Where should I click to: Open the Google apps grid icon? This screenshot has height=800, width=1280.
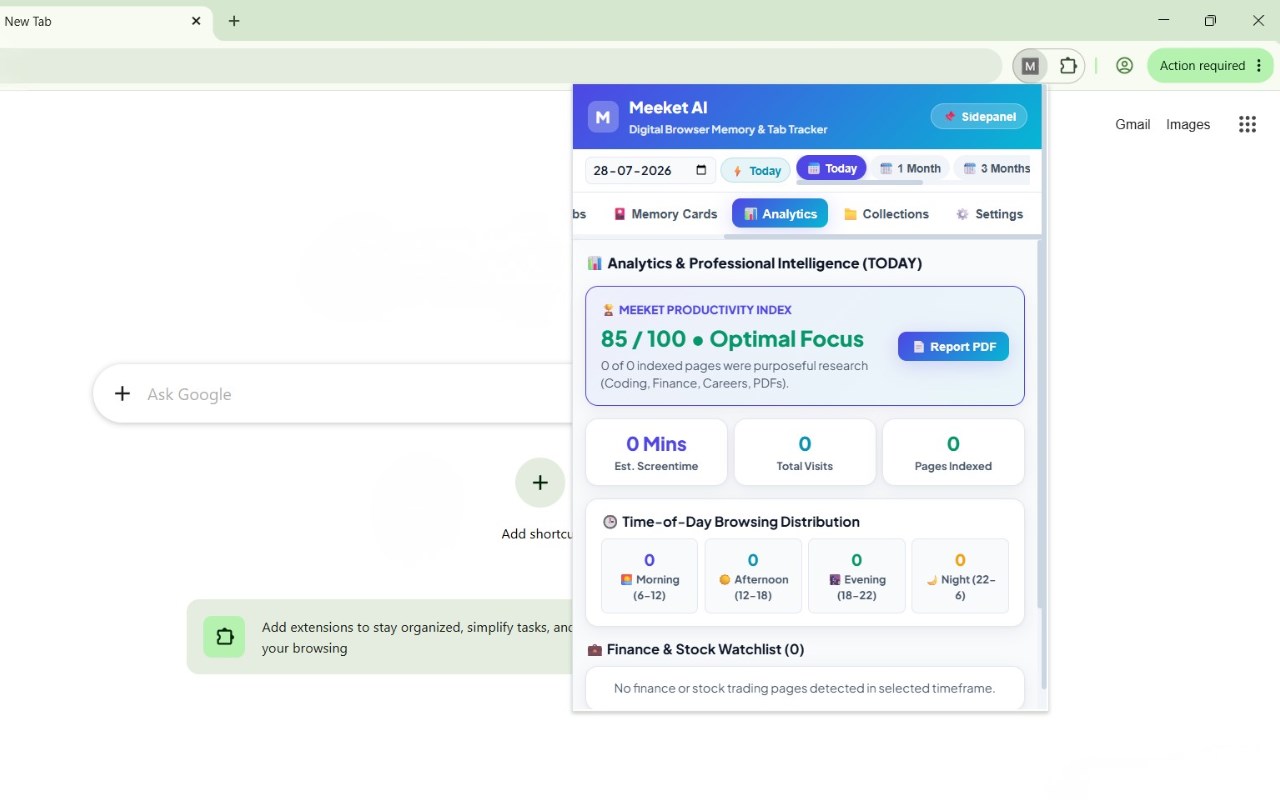coord(1247,124)
